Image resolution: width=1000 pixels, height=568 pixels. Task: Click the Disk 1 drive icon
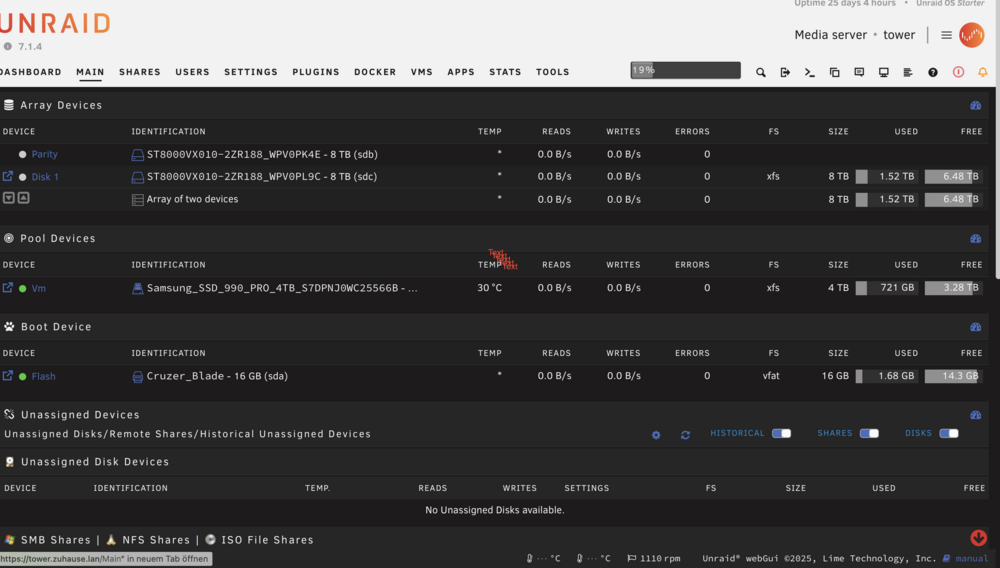tap(137, 177)
